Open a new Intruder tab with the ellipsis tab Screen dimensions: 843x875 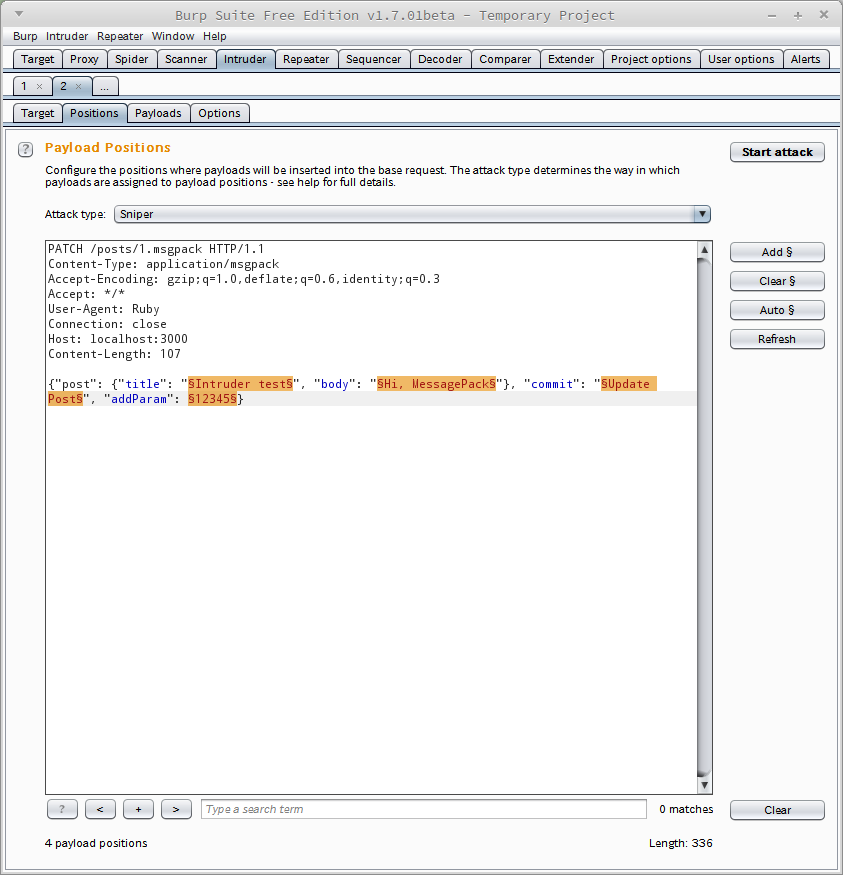104,87
